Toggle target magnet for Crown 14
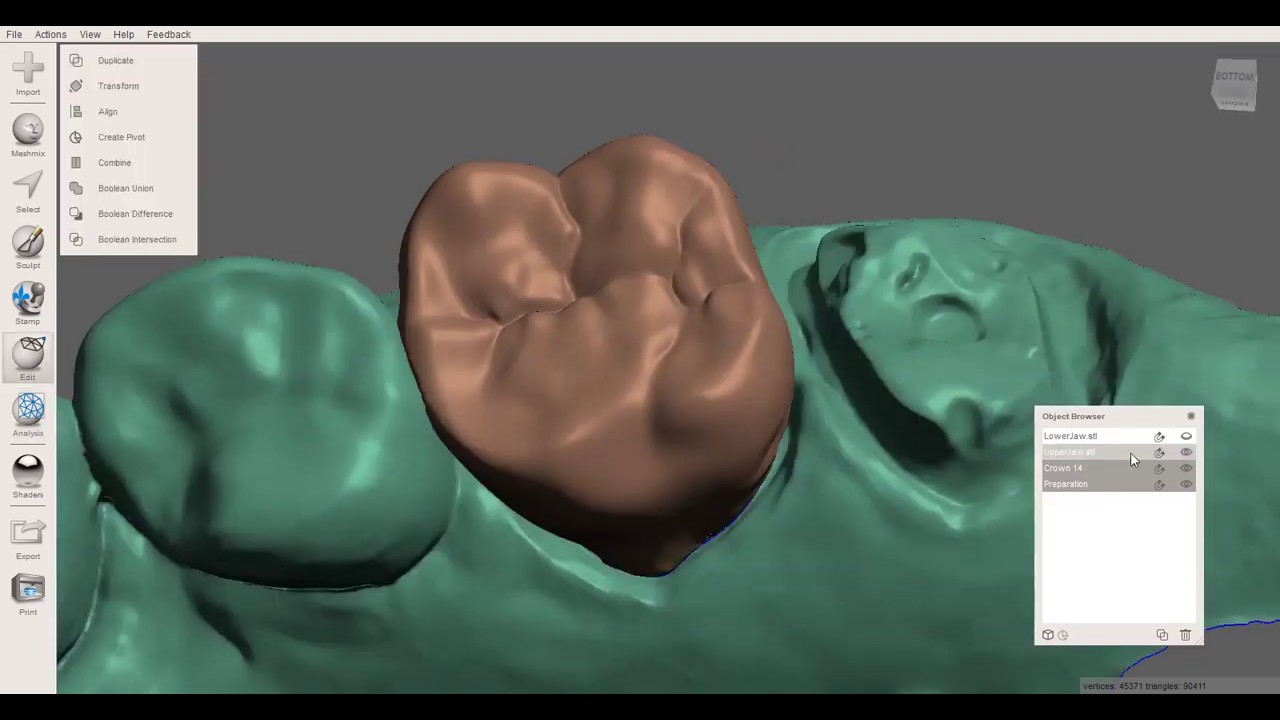1280x720 pixels. pos(1159,468)
